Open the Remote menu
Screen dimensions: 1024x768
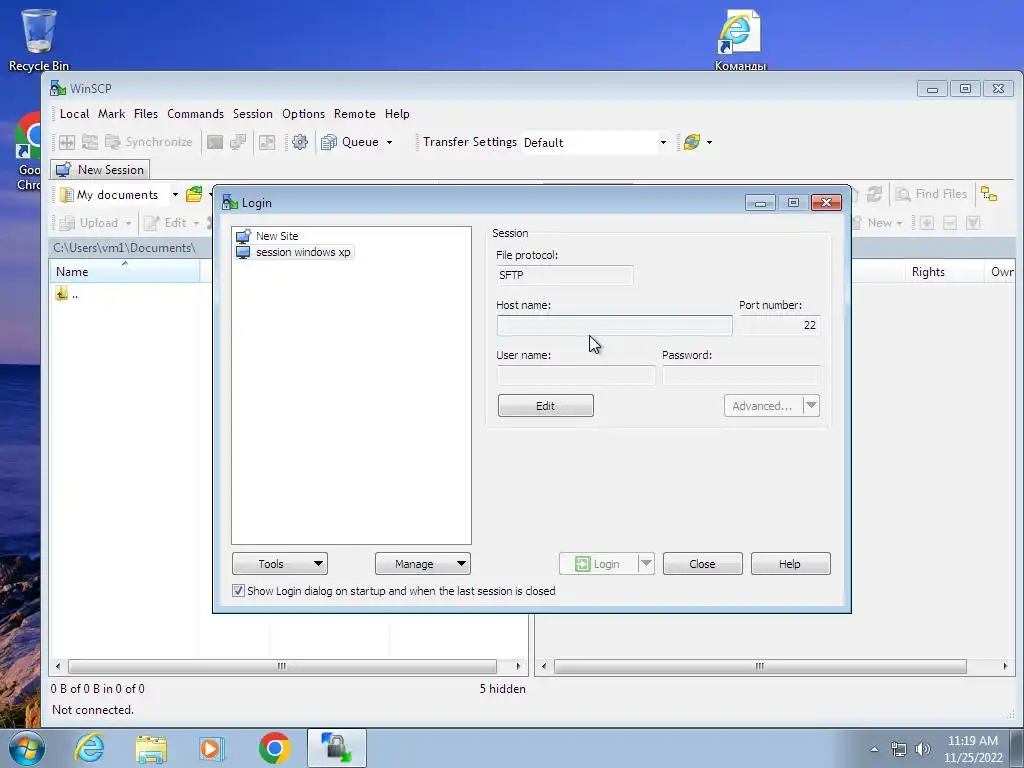point(355,114)
